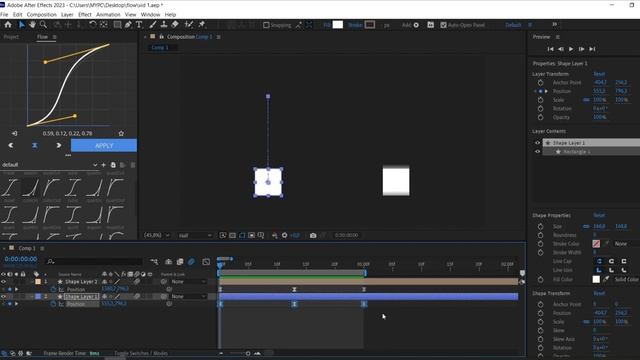
Task: Hide Shape Layer 2 with its eye icon
Action: (x=4, y=282)
